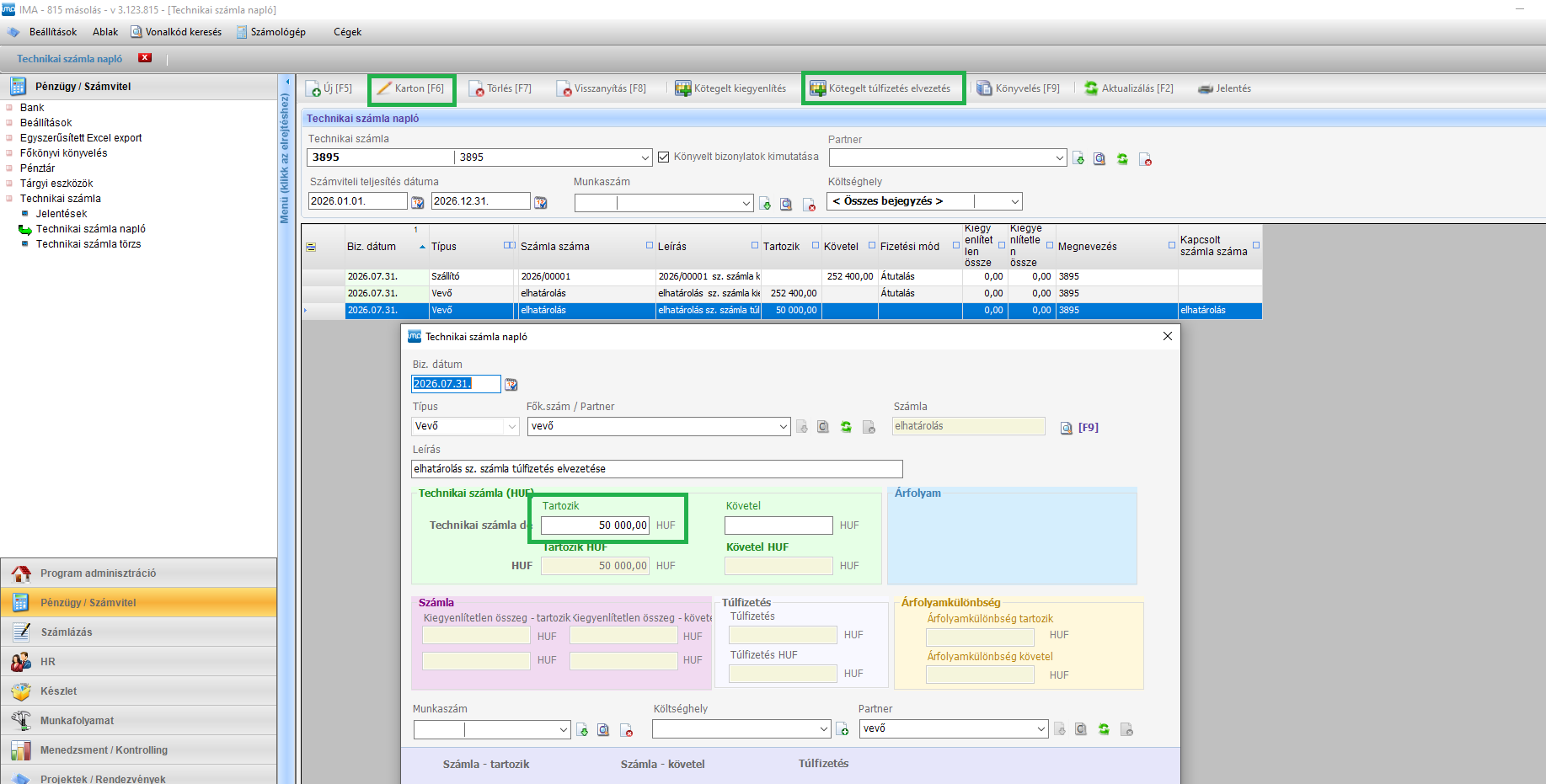Click the Számla search [F9] icon in the dialog
The image size is (1546, 784).
click(x=1066, y=428)
